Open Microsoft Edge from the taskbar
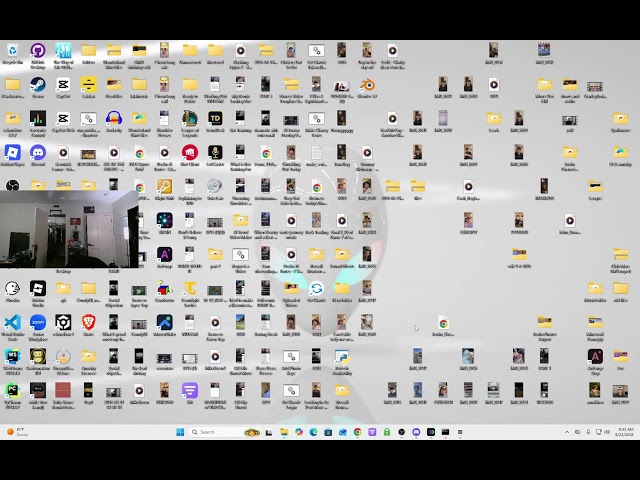 (313, 432)
